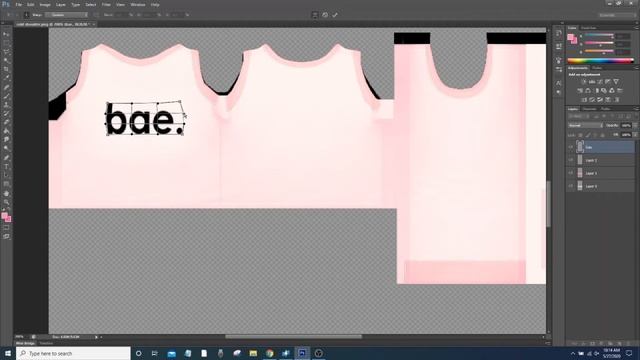Viewport: 640px width, 360px height.
Task: Toggle lock image pixels in Layers panel
Action: point(588,135)
